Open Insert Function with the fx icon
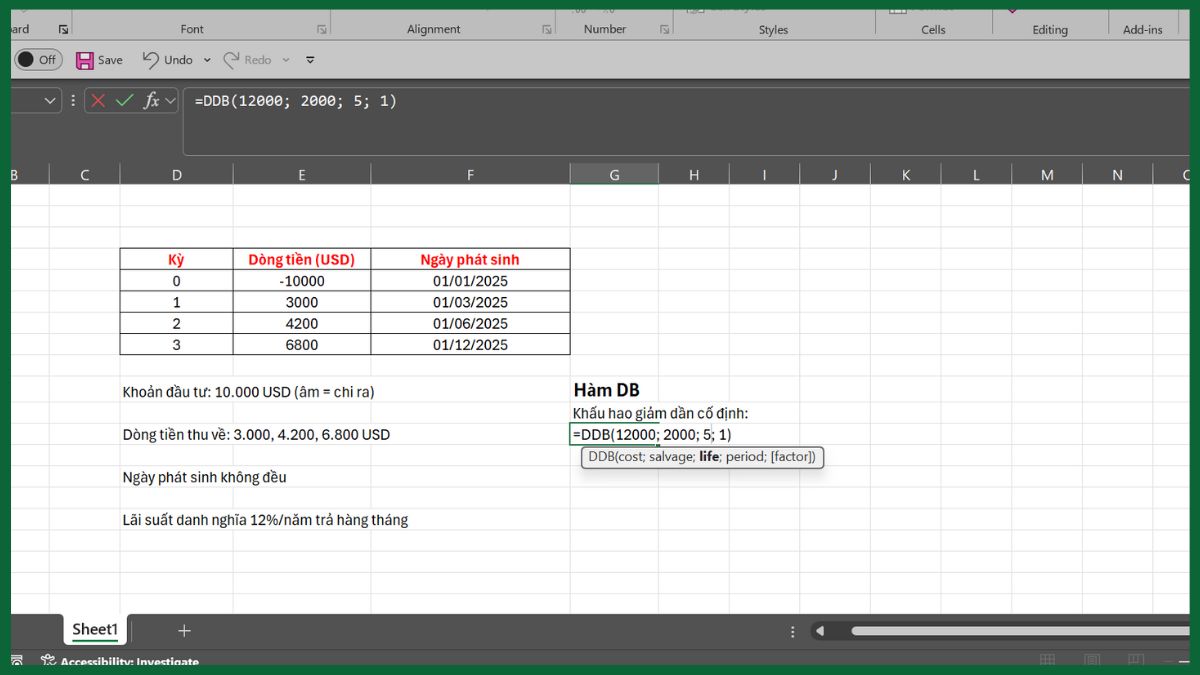Image resolution: width=1200 pixels, height=675 pixels. tap(151, 99)
